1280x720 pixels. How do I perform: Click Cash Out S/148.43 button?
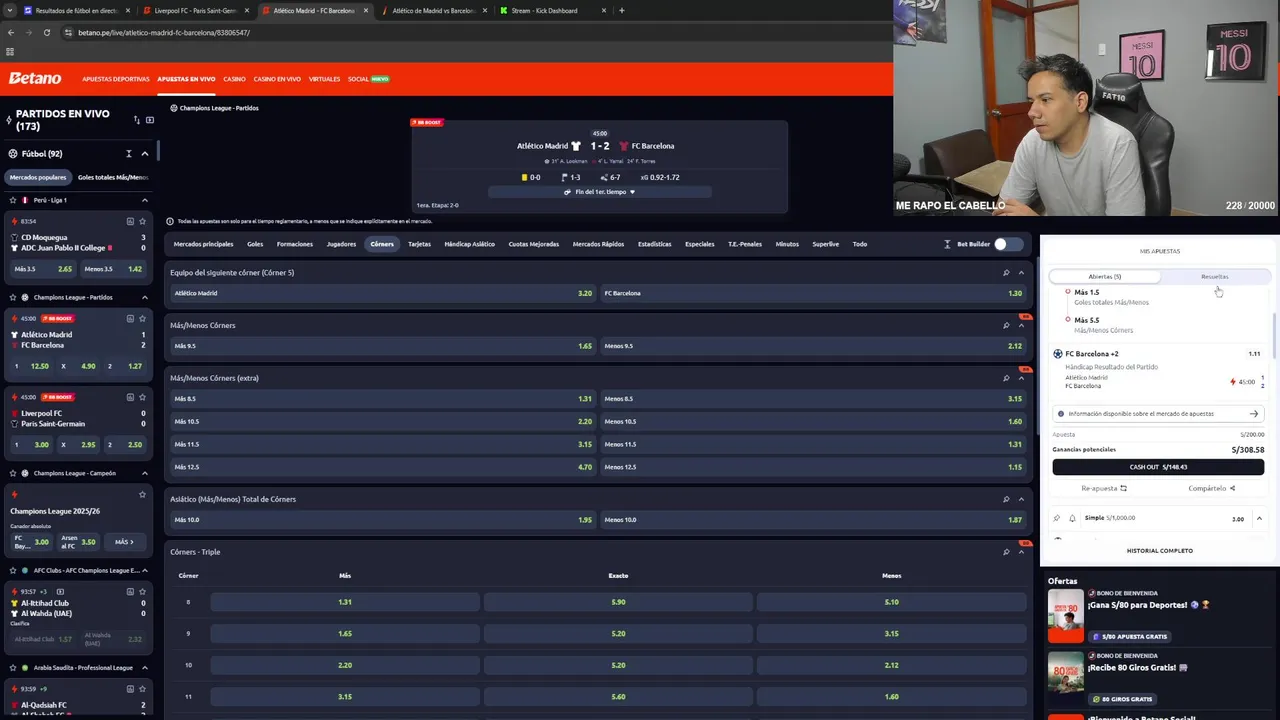click(x=1158, y=467)
